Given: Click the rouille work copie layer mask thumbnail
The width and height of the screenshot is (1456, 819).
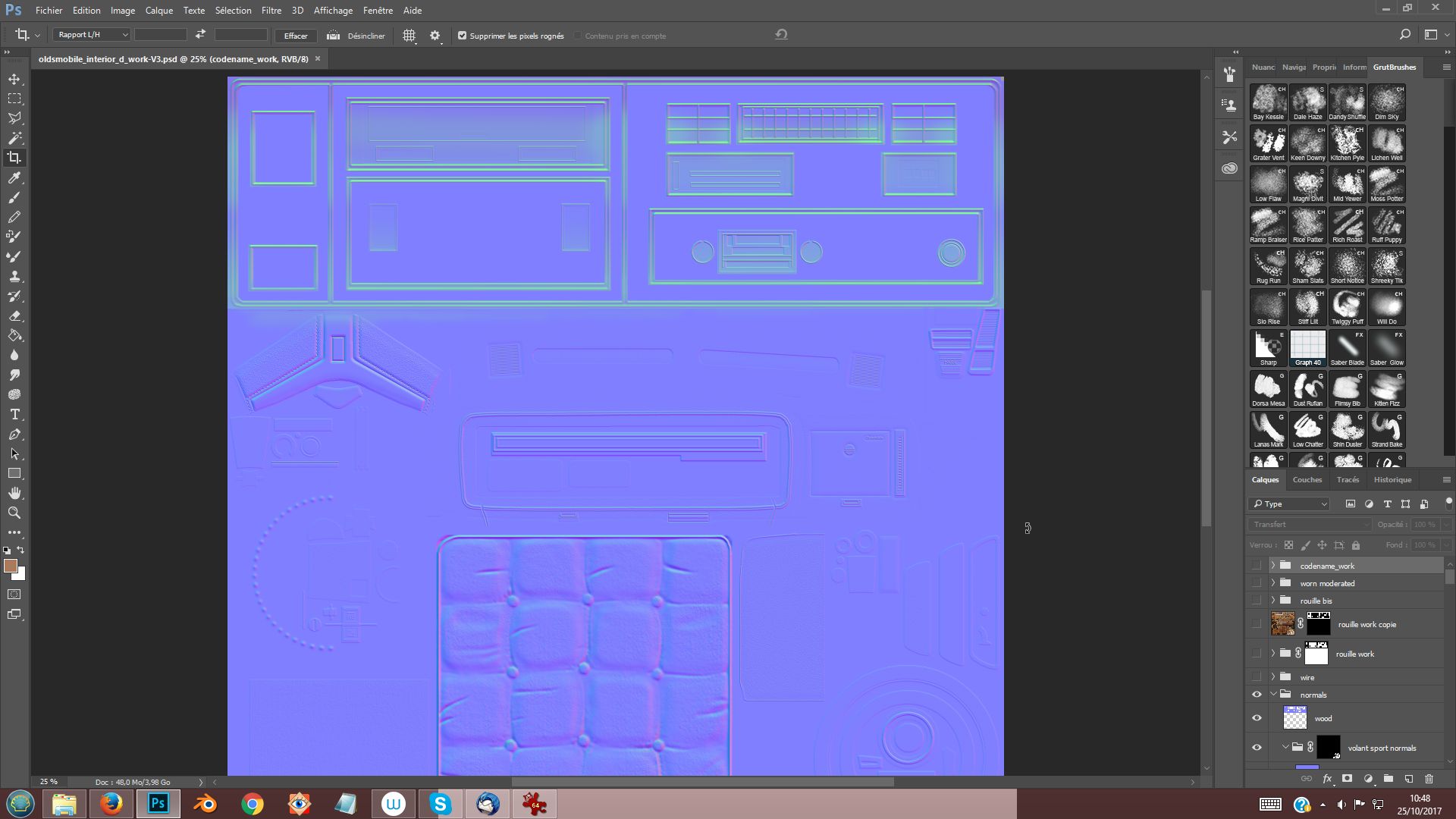Looking at the screenshot, I should coord(1318,624).
